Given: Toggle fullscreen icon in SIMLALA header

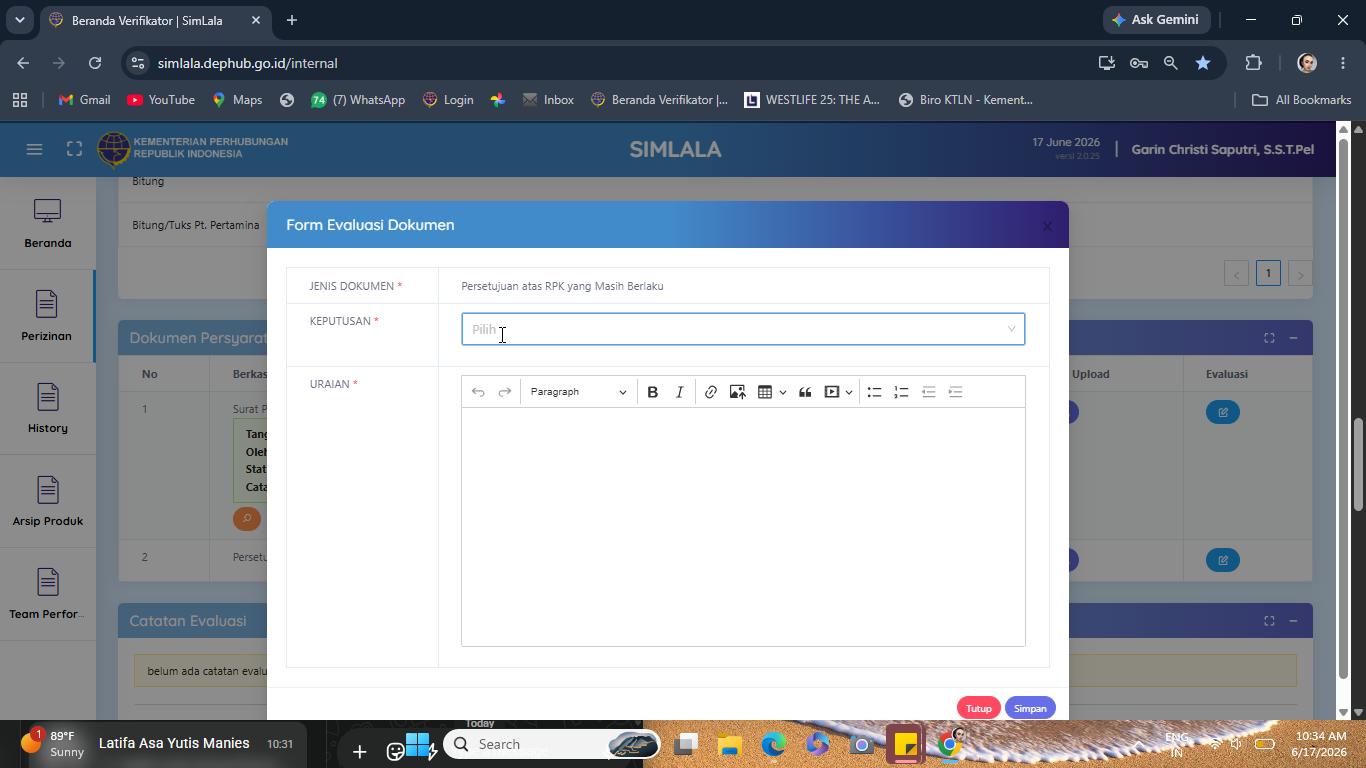Looking at the screenshot, I should (x=74, y=149).
